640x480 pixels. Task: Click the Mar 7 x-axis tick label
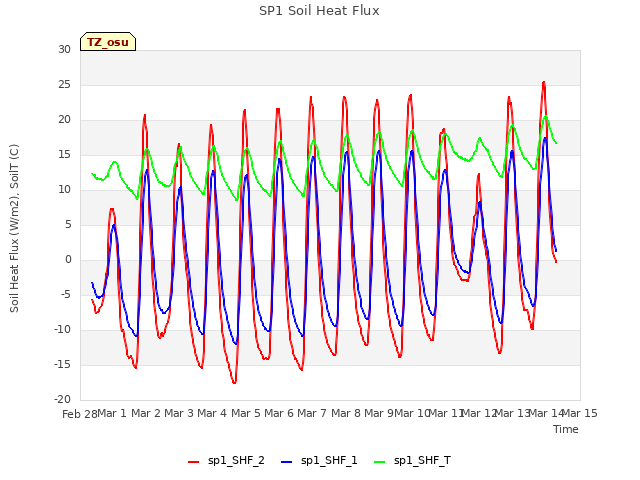coord(312,413)
